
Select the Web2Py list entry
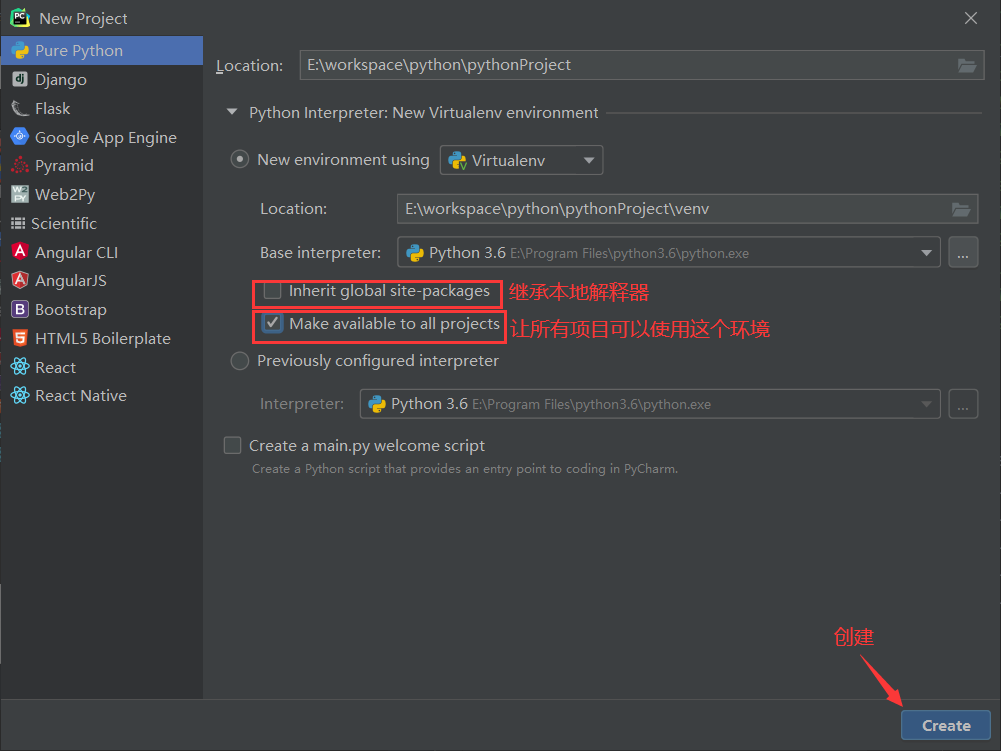(x=102, y=194)
